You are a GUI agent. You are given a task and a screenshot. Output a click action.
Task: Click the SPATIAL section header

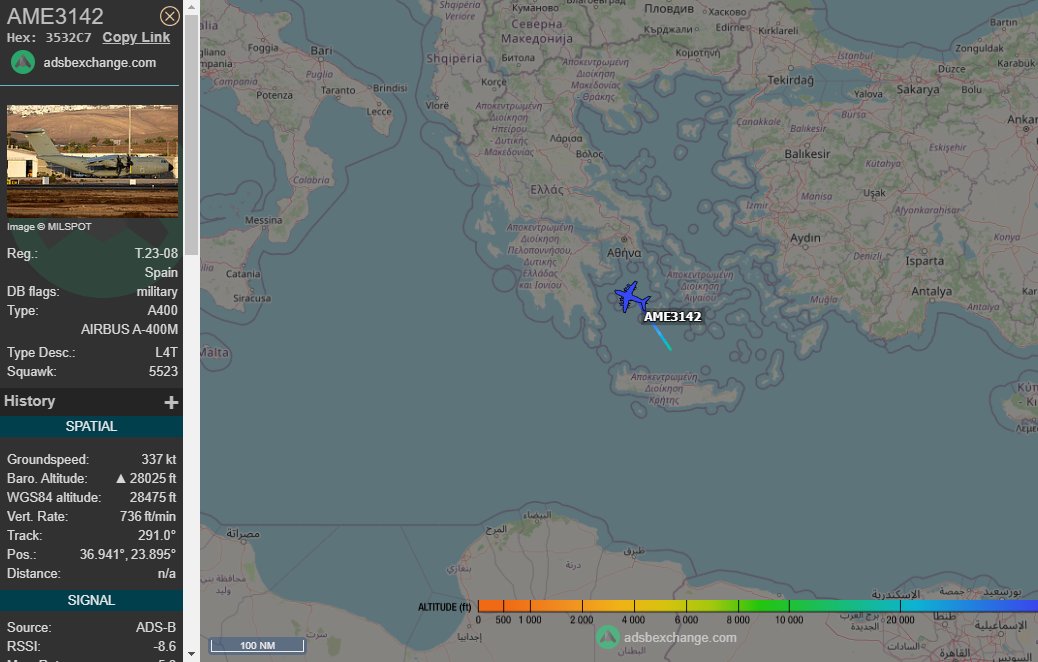[x=91, y=426]
